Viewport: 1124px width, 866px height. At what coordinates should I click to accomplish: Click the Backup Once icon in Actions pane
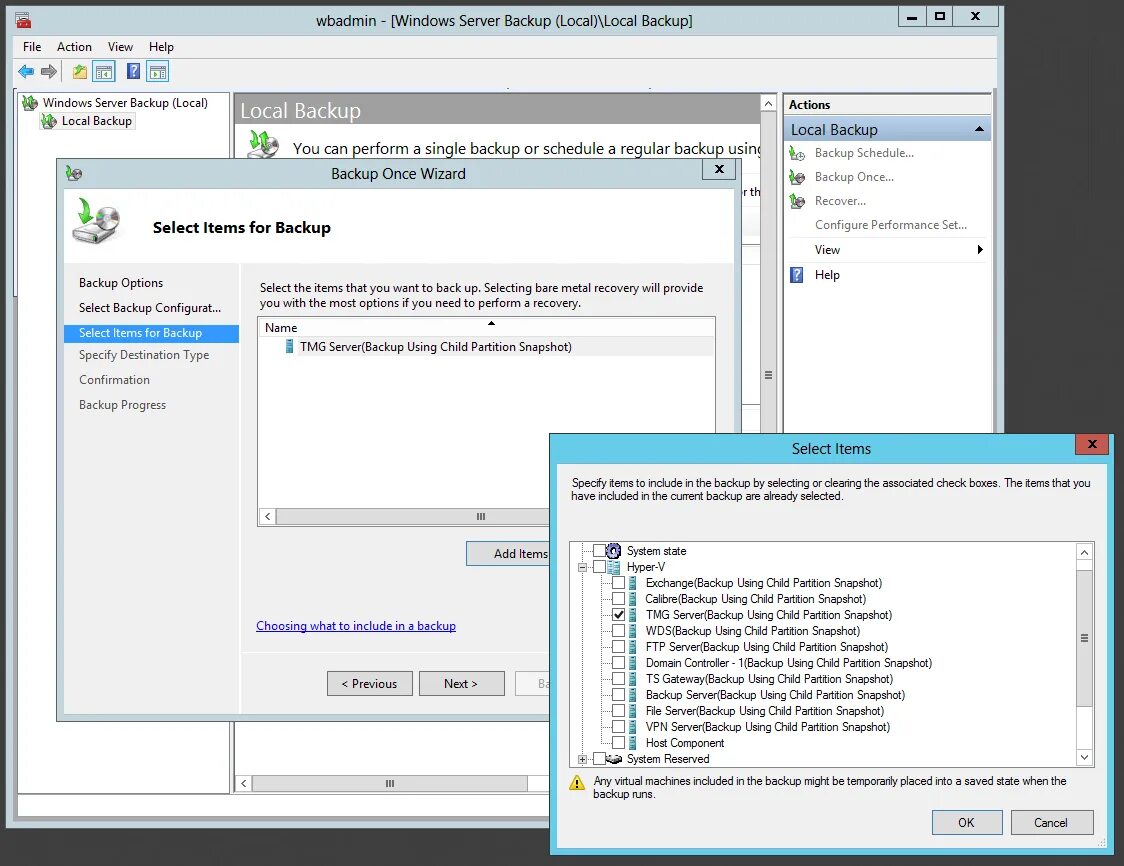(797, 177)
